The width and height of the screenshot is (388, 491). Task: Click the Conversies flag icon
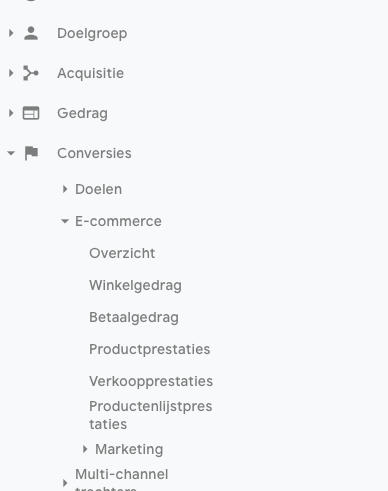(x=31, y=153)
